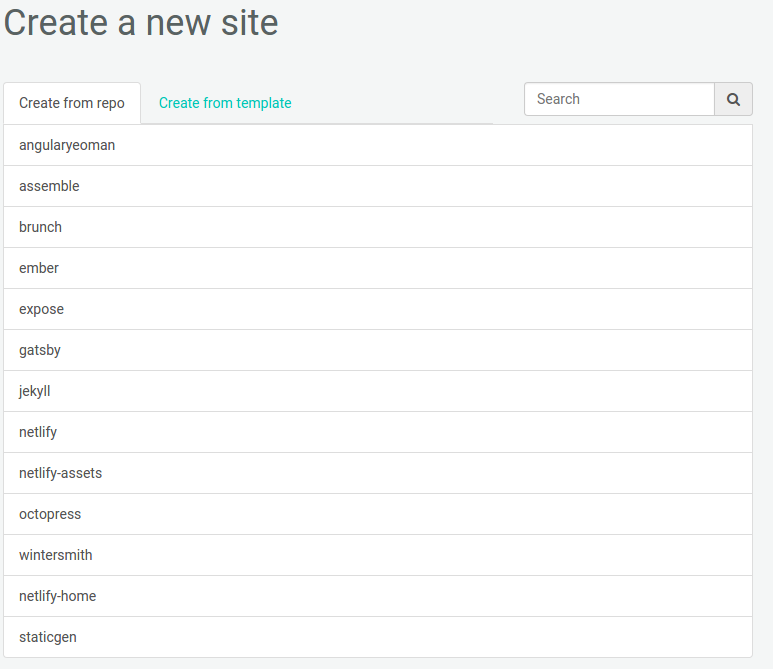The width and height of the screenshot is (773, 669).
Task: Select the jekyll repo
Action: click(x=378, y=390)
